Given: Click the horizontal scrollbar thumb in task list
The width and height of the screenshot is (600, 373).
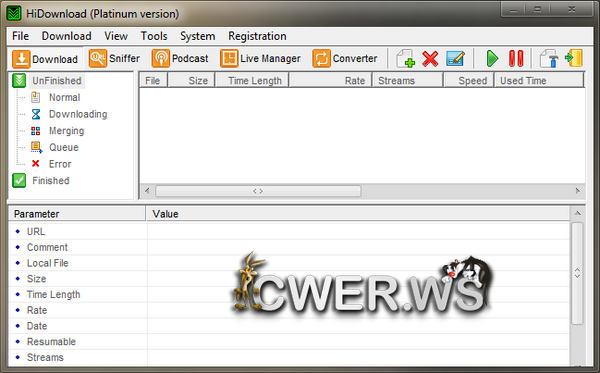Looking at the screenshot, I should tap(258, 191).
